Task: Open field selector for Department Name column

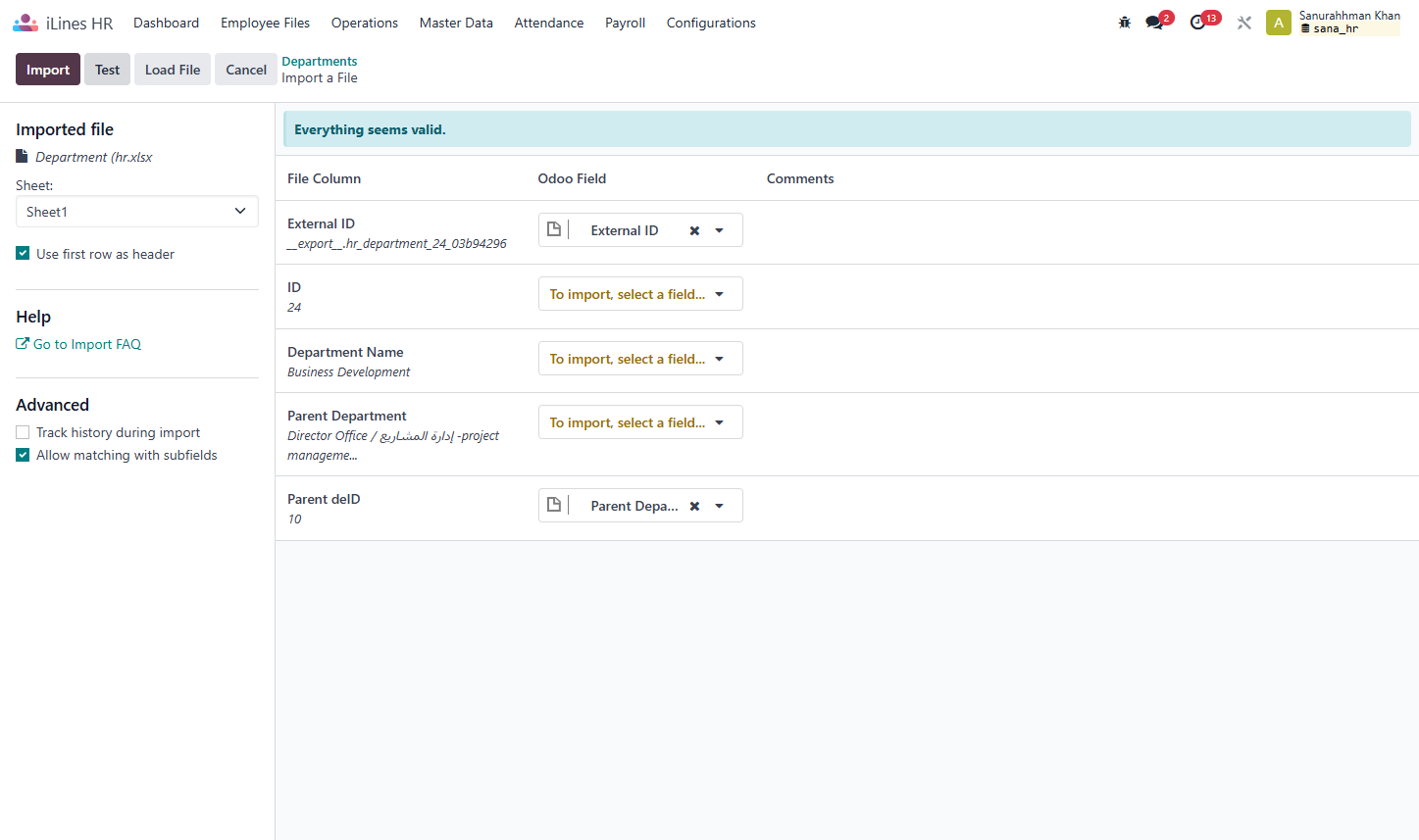Action: pos(640,359)
